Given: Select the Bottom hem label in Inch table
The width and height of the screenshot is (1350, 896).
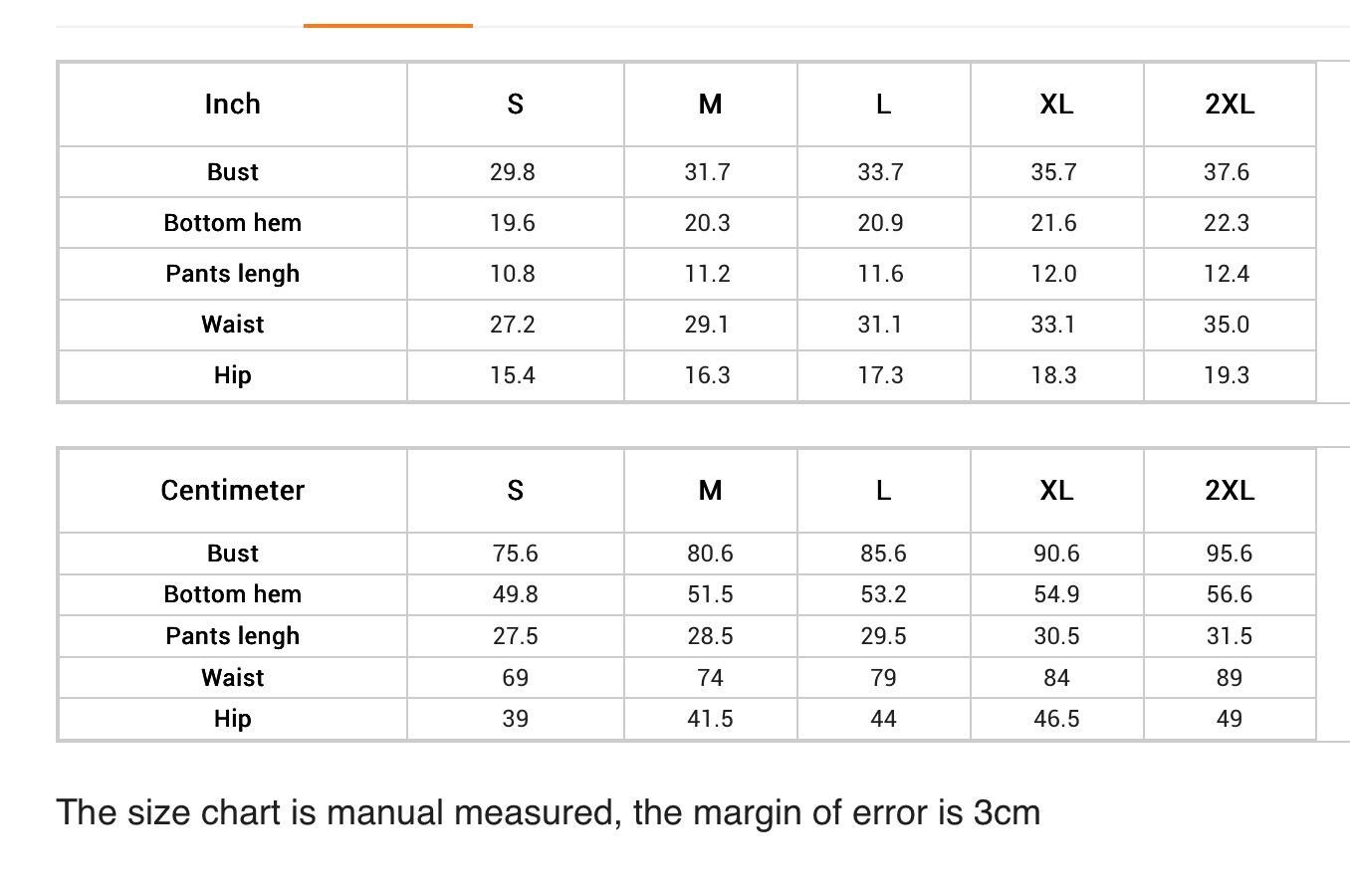Looking at the screenshot, I should 233,223.
